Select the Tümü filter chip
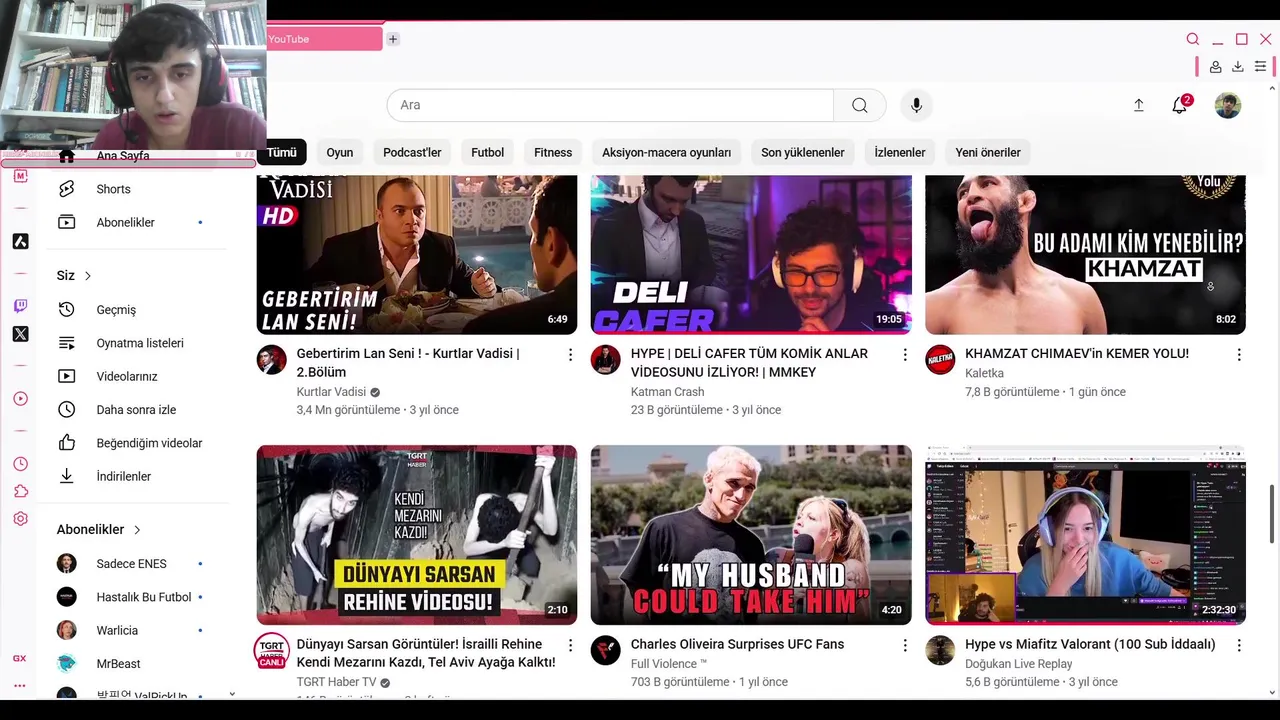This screenshot has width=1280, height=720. point(282,152)
